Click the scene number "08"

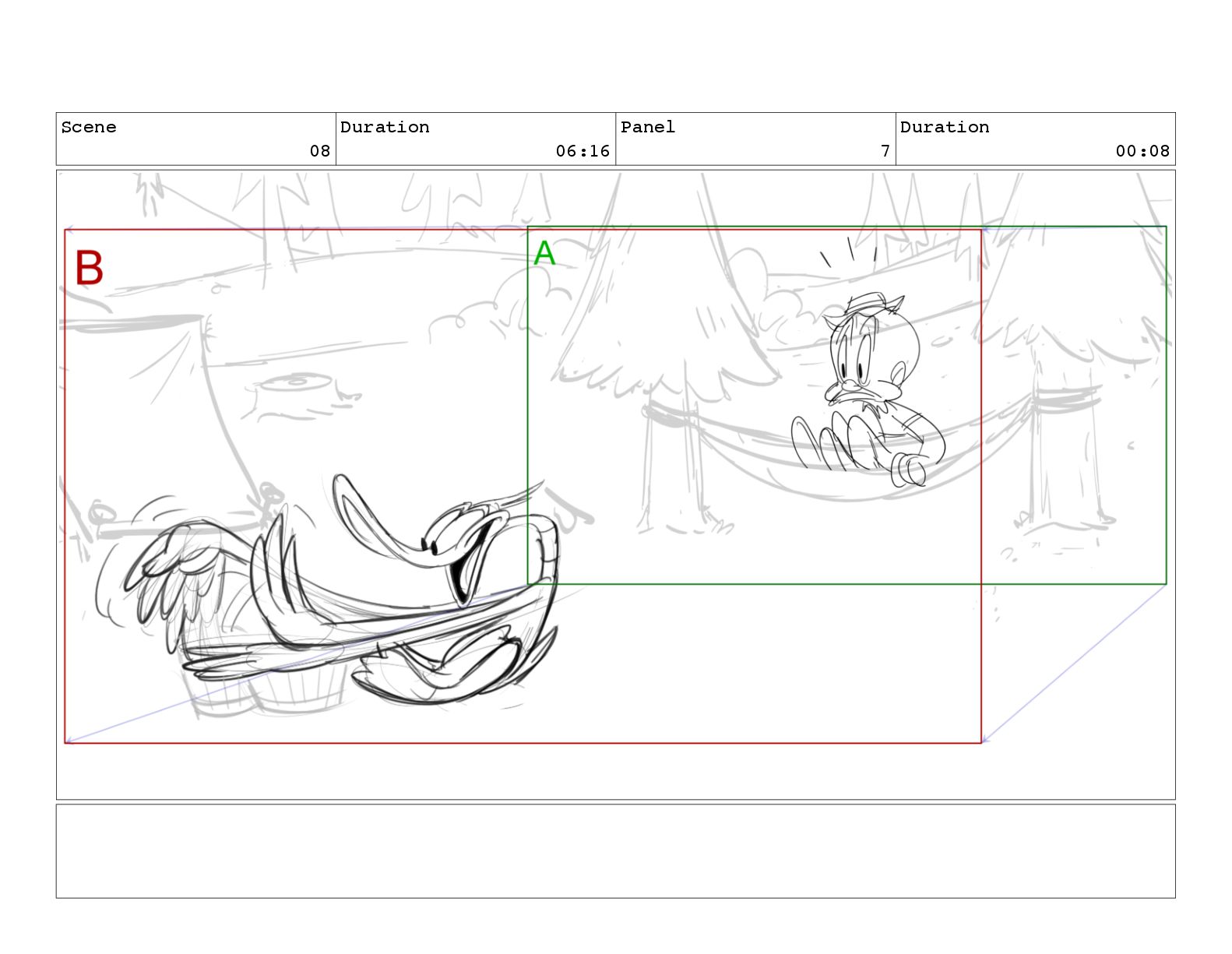320,151
